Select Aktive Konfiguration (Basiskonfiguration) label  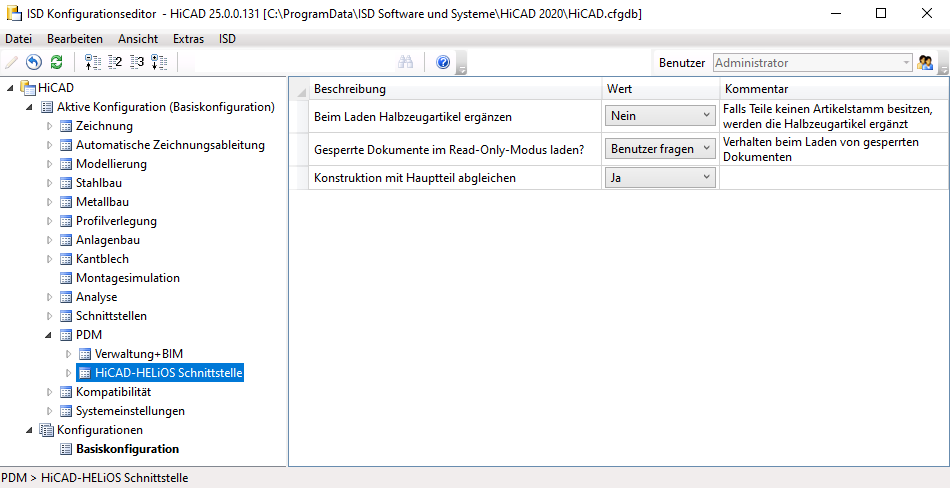(x=166, y=107)
